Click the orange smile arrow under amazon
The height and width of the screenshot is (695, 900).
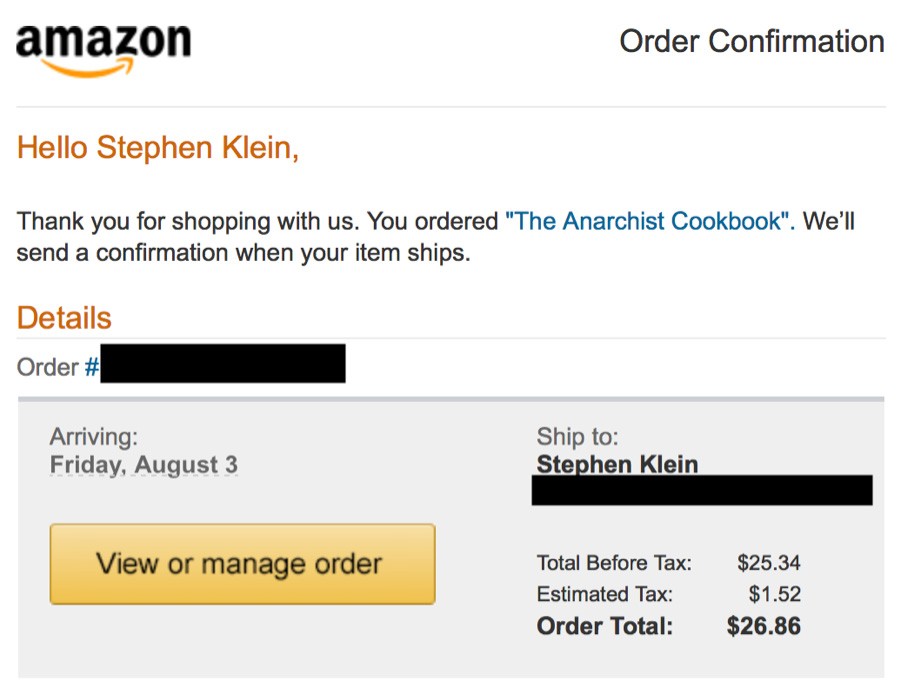pos(88,69)
